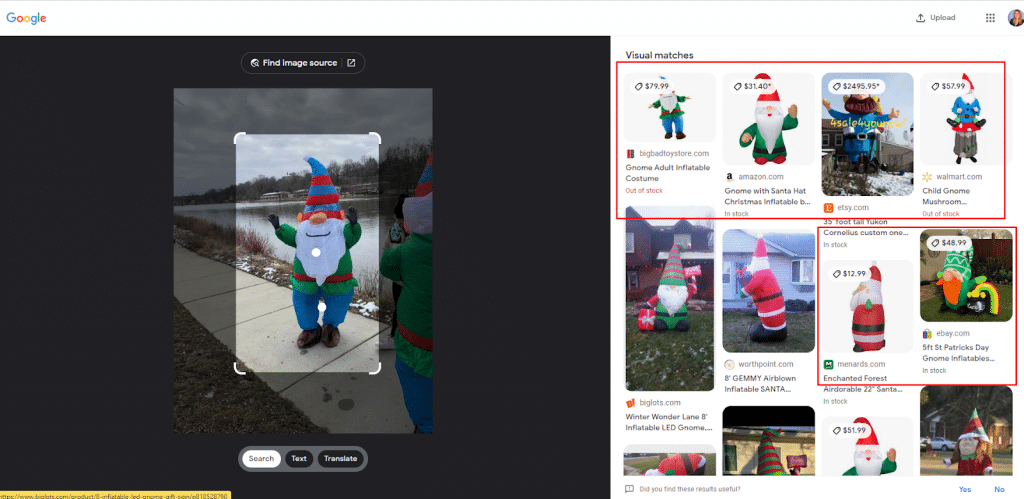This screenshot has height=499, width=1024.
Task: Click the feedback icon beside results question
Action: pos(629,489)
